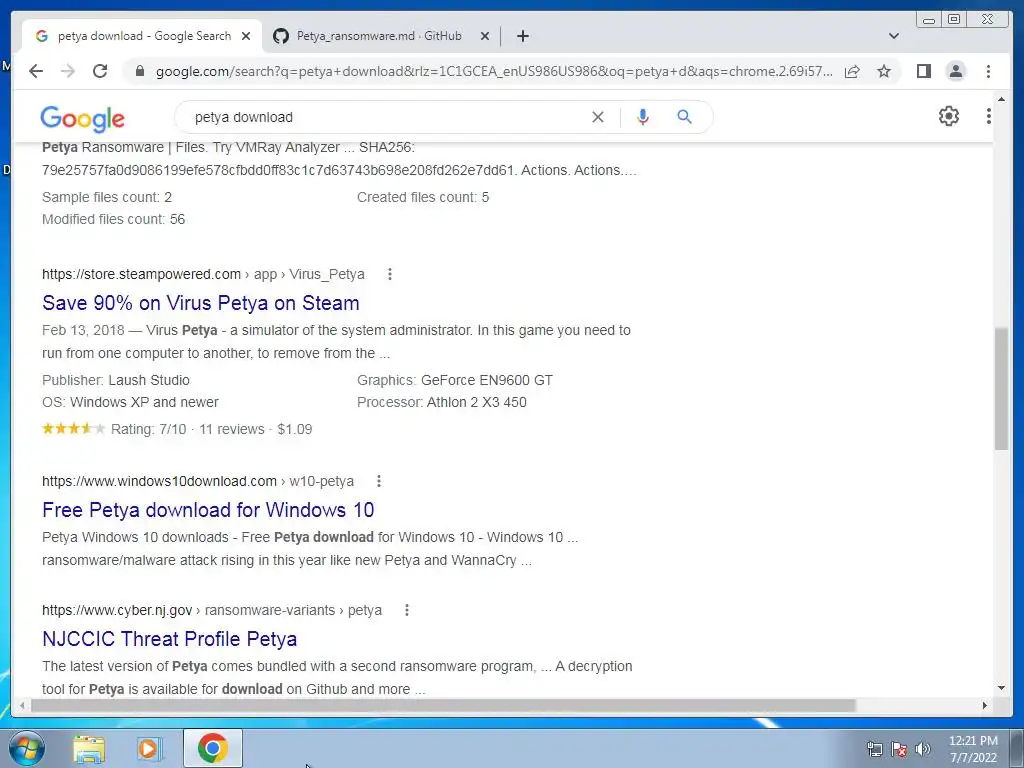Close the Petya_ransomware.md GitHub tab
Screen dimensions: 1024x768
[x=485, y=36]
